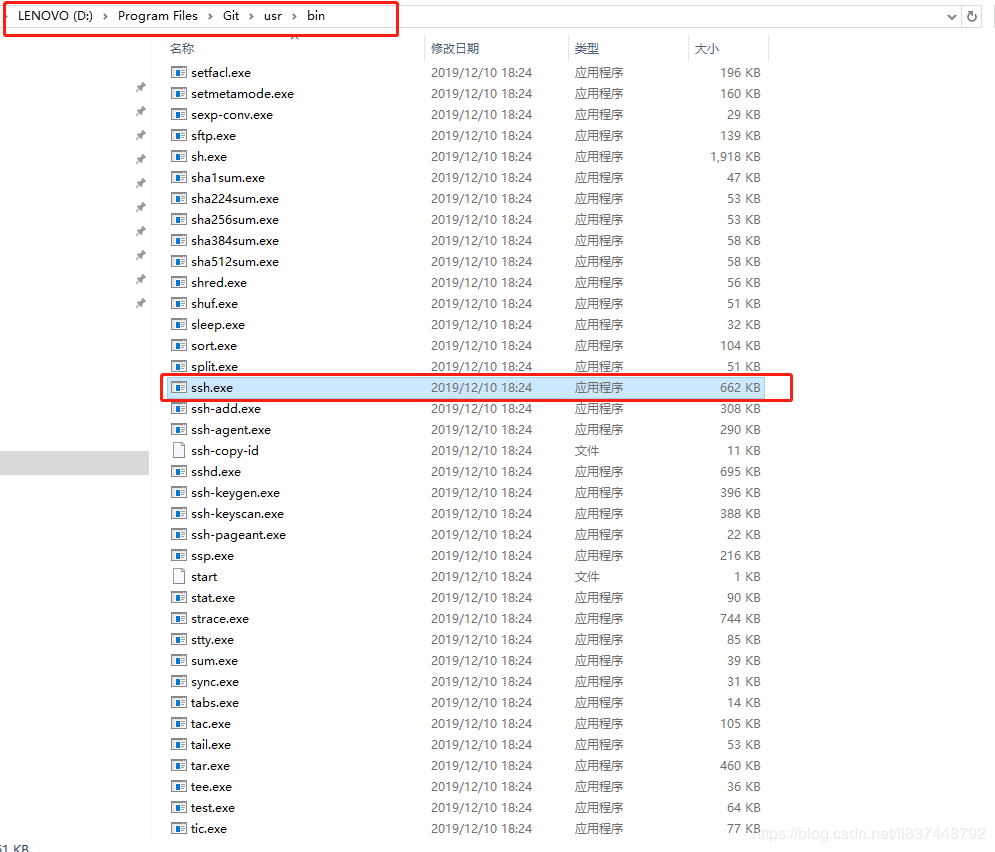Screen dimensions: 995x852
Task: Click the sftp.exe application icon
Action: point(180,135)
